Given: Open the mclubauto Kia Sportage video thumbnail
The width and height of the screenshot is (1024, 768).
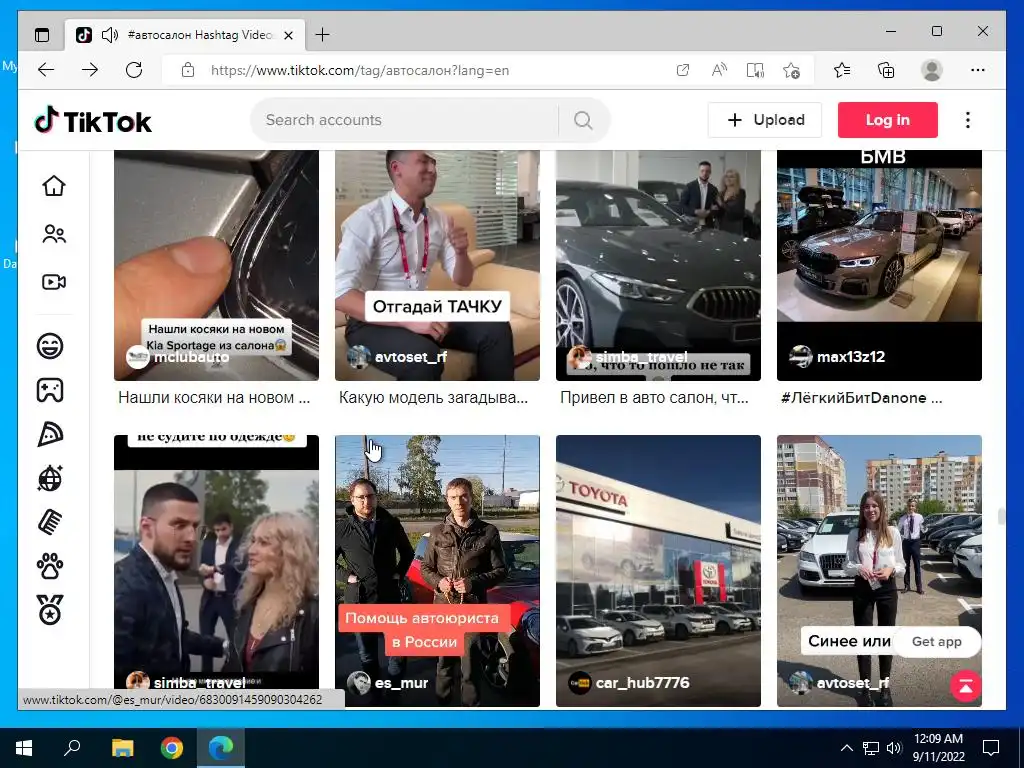Looking at the screenshot, I should coord(216,265).
